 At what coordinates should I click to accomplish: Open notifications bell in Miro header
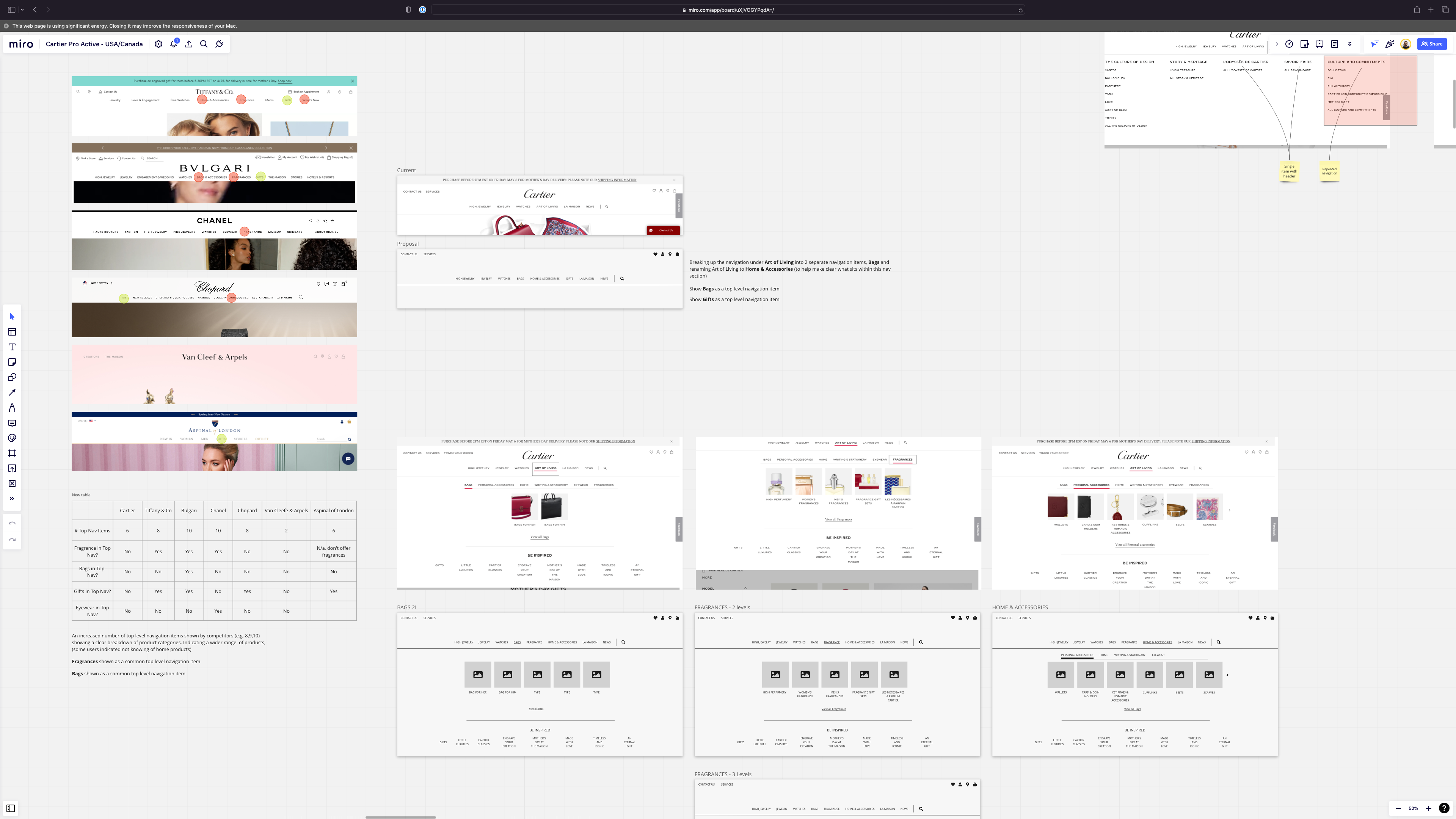(174, 44)
